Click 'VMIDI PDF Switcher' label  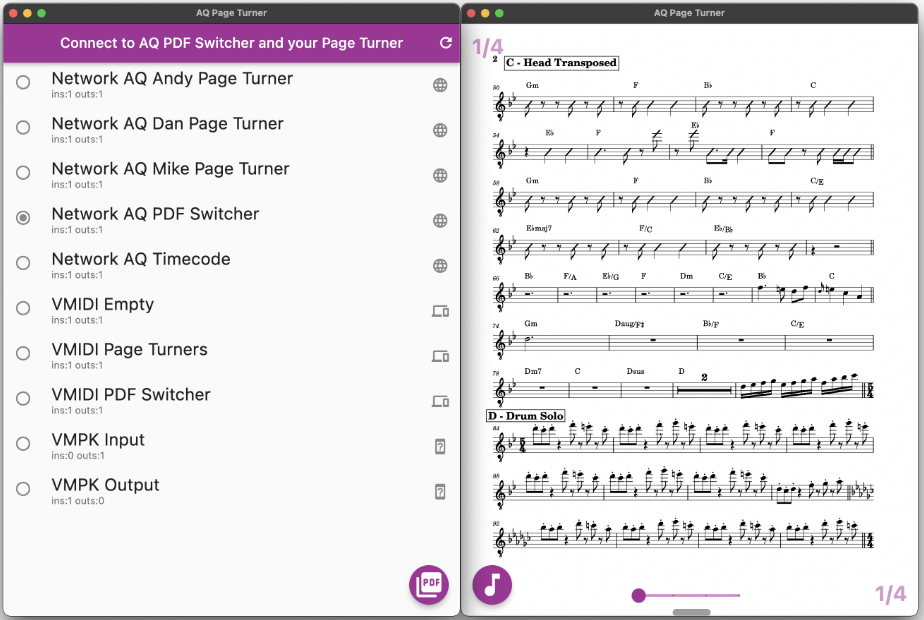tap(131, 395)
